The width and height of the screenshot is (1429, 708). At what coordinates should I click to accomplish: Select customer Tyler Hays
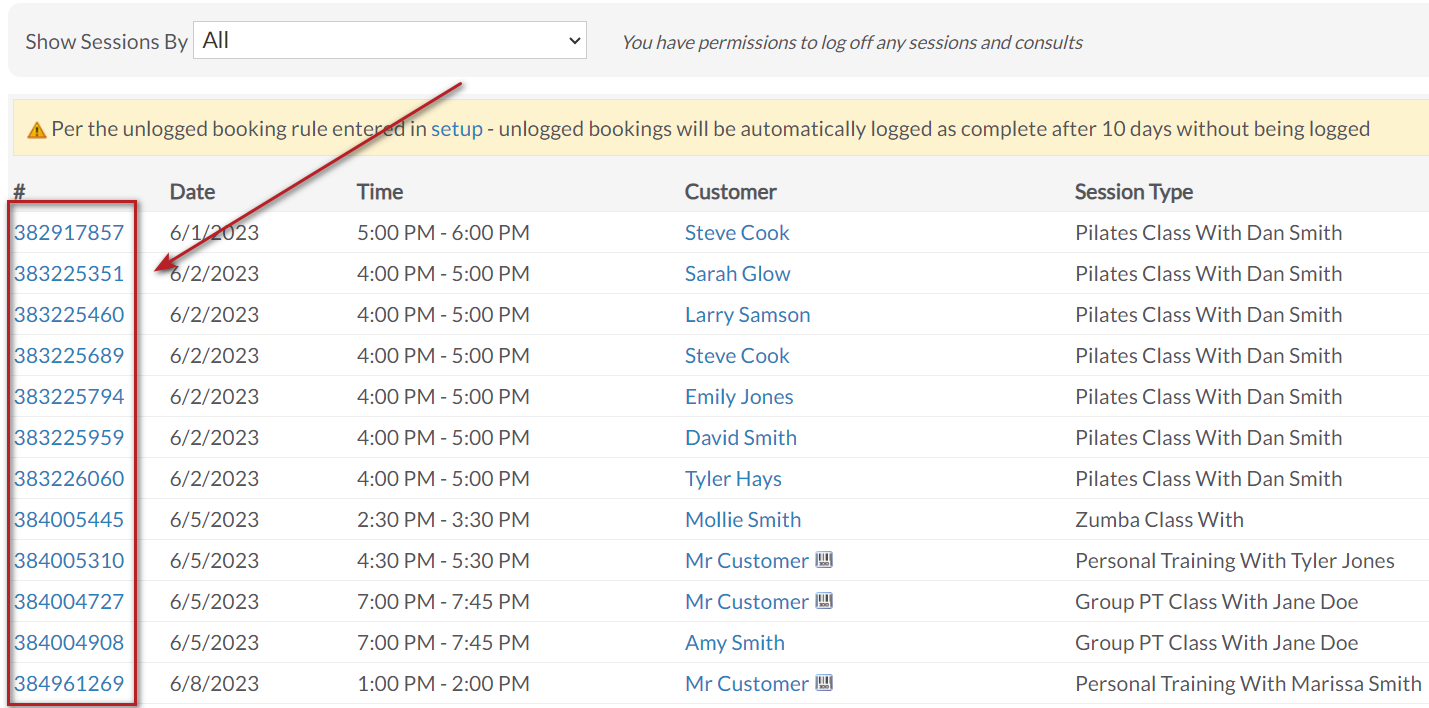[x=733, y=479]
